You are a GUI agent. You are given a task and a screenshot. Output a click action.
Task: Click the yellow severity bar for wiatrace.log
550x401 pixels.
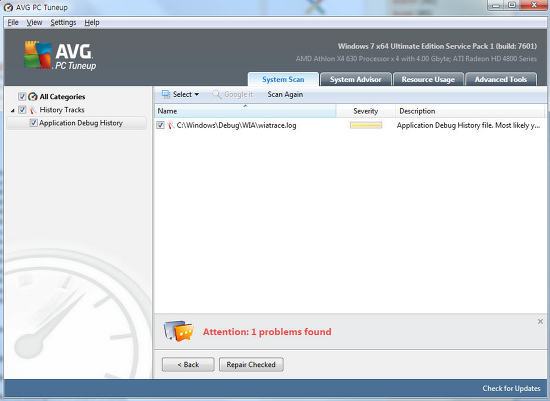click(366, 125)
